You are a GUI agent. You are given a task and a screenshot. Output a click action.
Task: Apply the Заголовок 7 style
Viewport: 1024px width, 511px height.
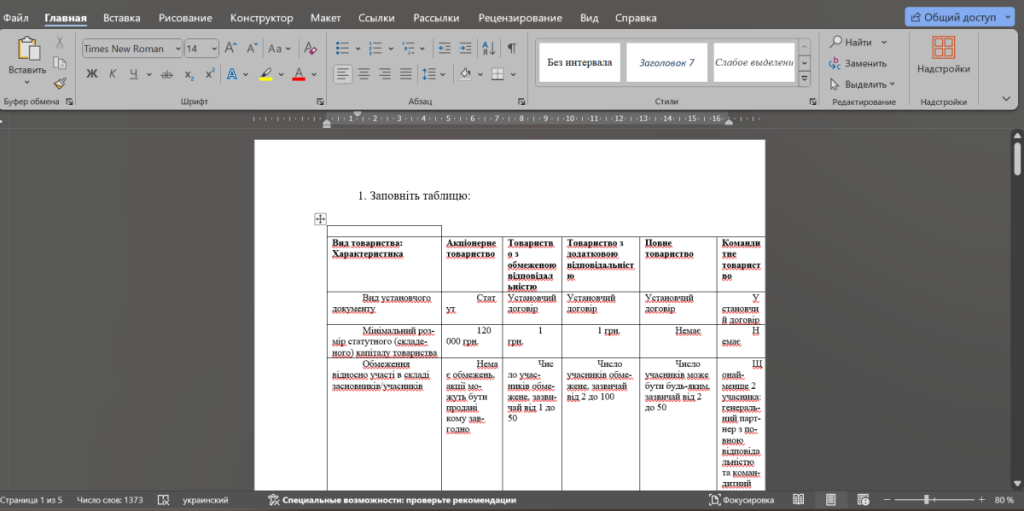(666, 62)
